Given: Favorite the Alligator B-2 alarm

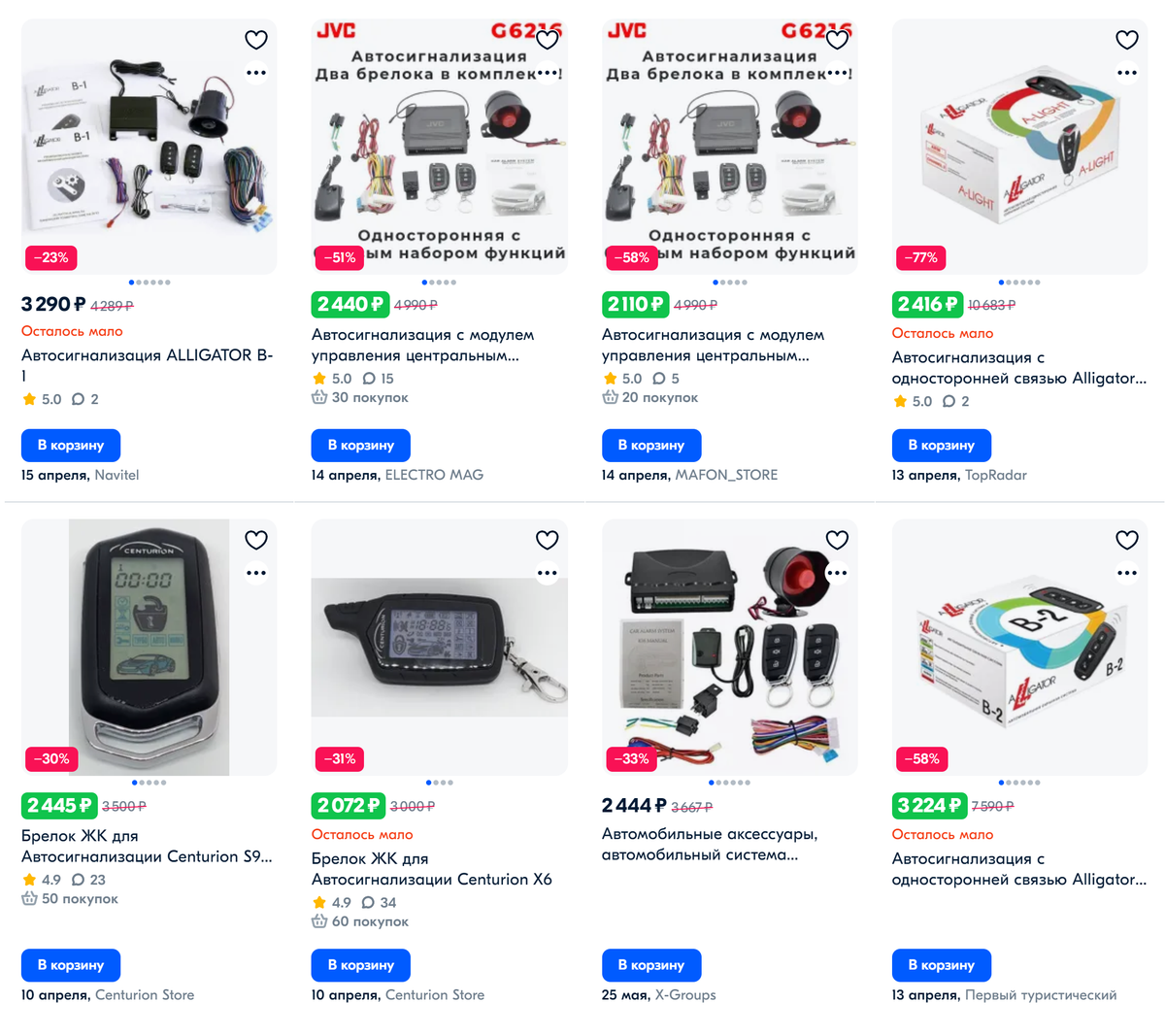Looking at the screenshot, I should point(1127,540).
